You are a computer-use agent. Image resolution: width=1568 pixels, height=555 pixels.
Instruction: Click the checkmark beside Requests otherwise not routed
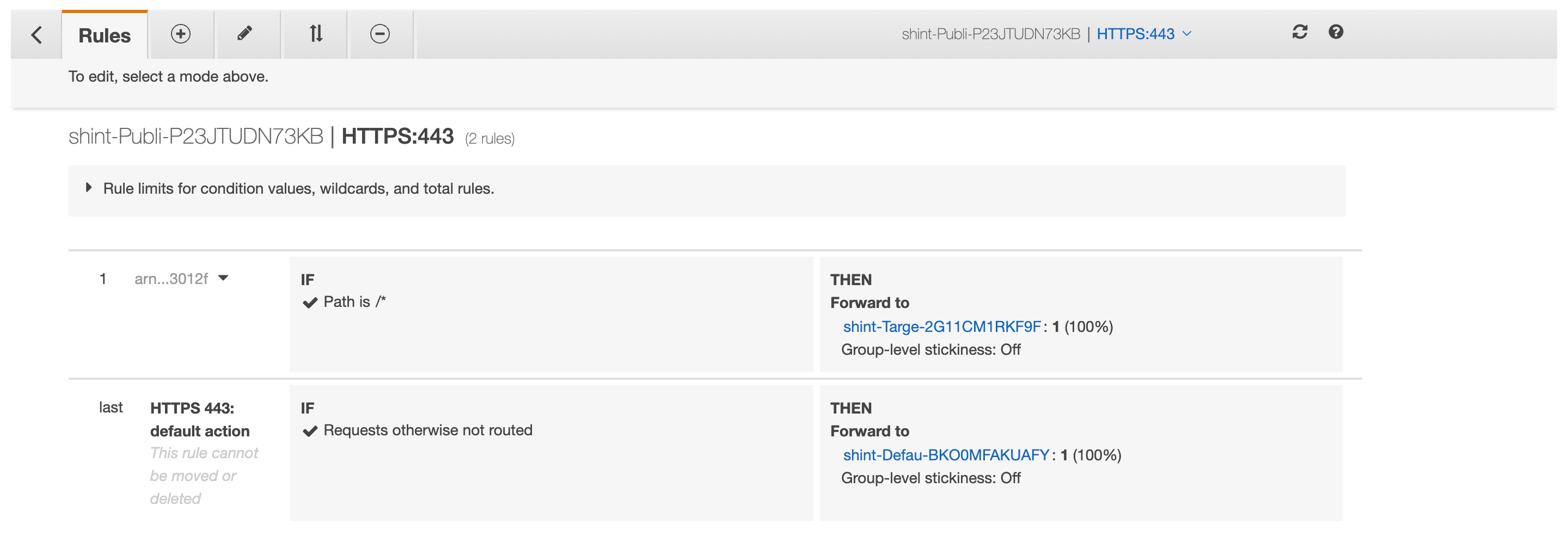310,430
